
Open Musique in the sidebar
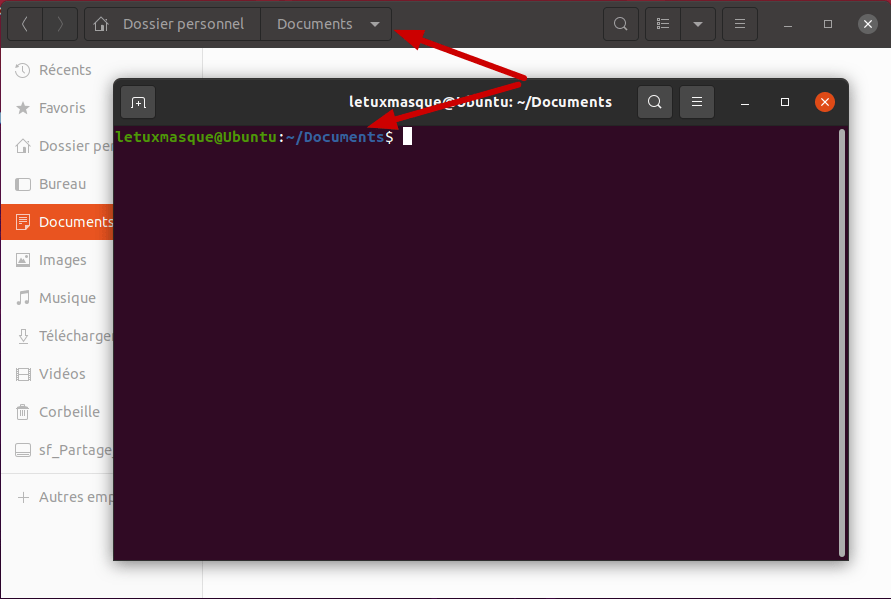tap(57, 298)
